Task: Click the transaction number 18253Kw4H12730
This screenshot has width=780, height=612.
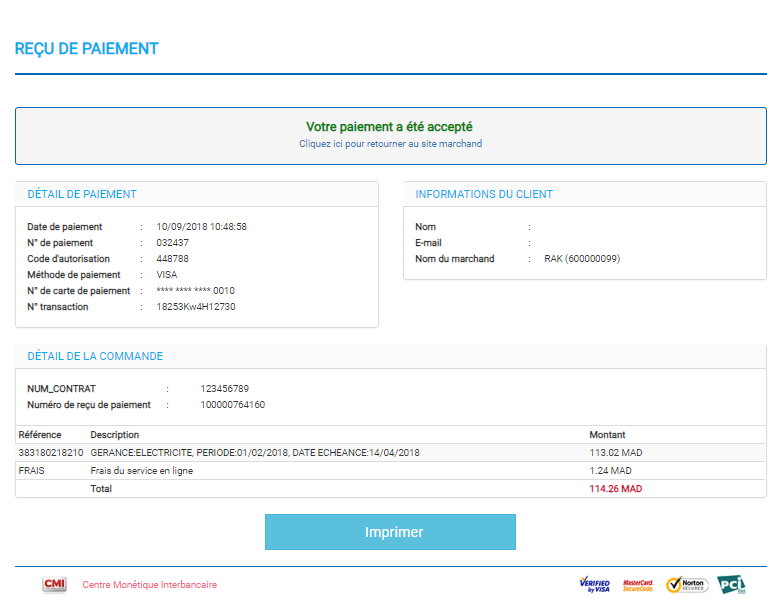Action: [196, 307]
